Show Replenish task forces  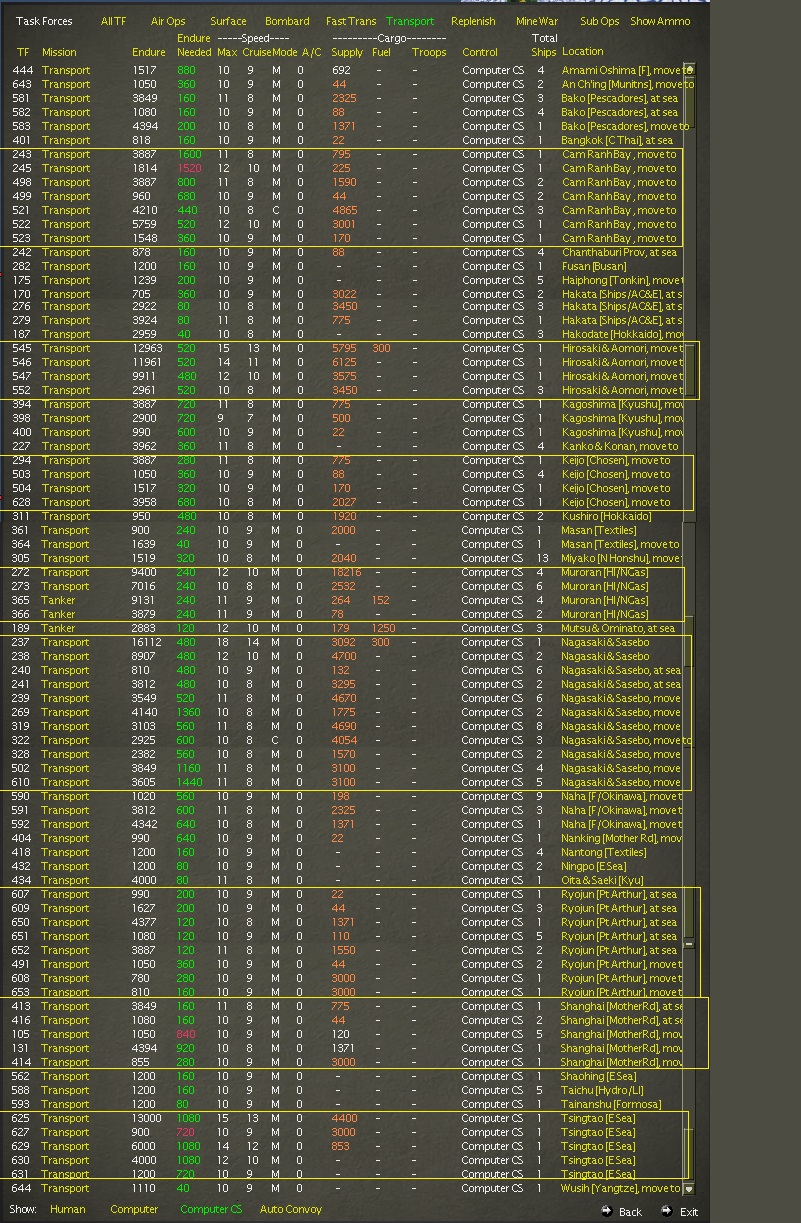[473, 21]
